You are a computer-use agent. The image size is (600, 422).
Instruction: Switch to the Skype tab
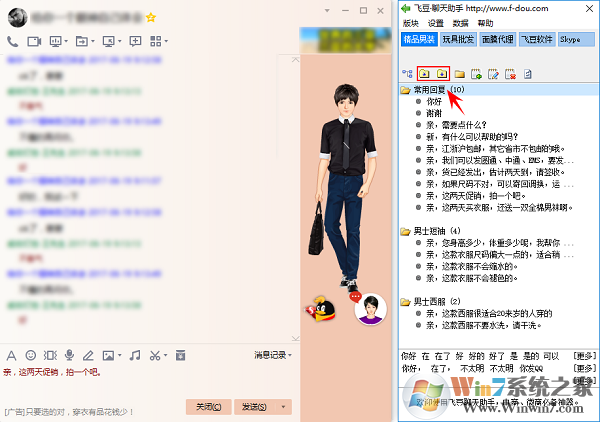[576, 39]
